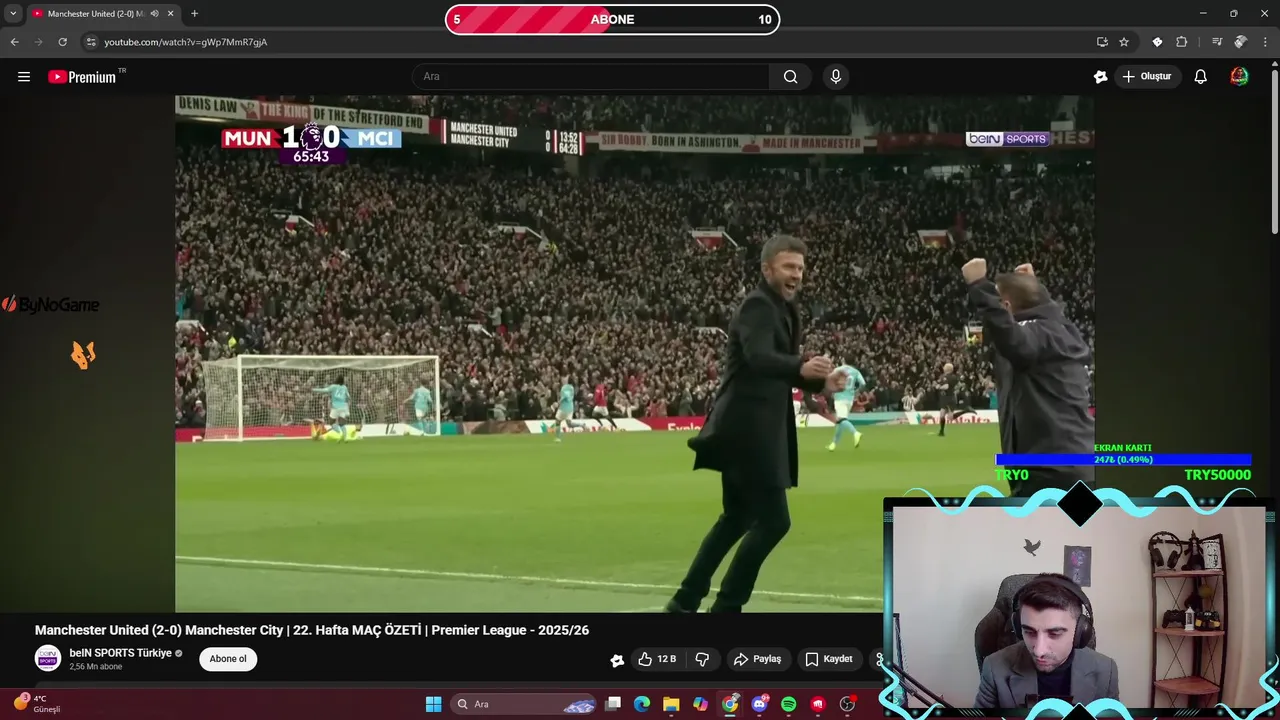1280x720 pixels.
Task: Select the Manchester United (2-0) tab
Action: tap(103, 14)
